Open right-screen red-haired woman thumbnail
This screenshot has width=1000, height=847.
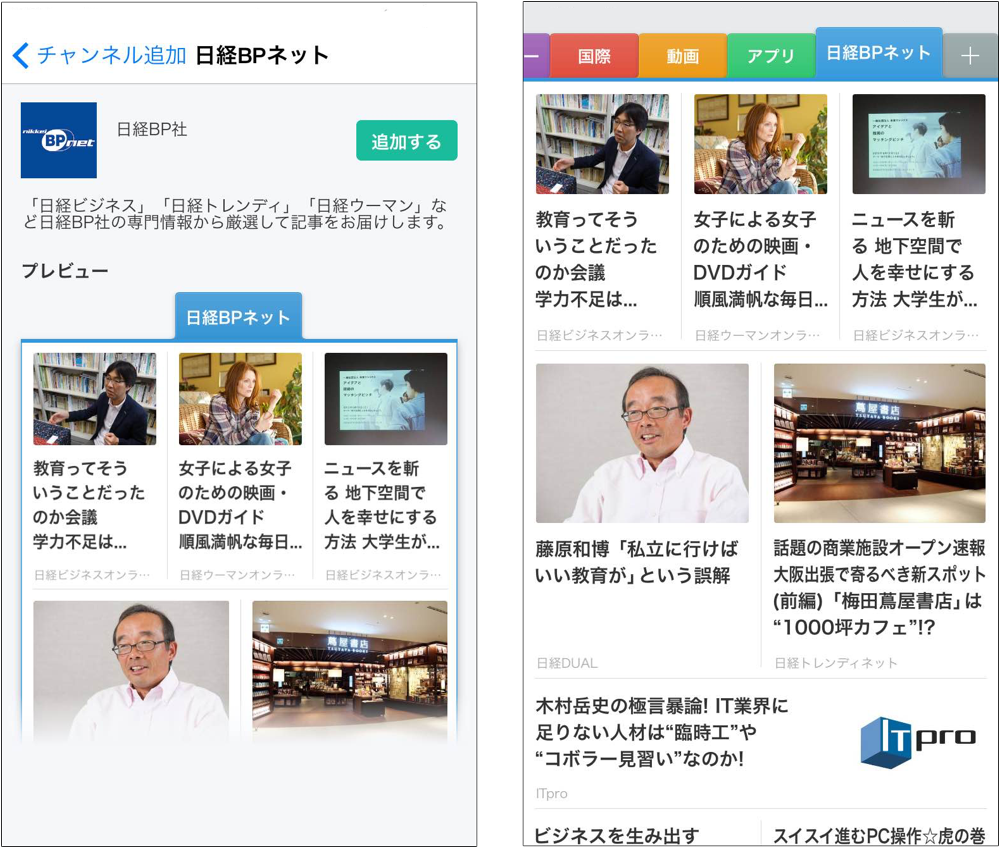[x=760, y=144]
